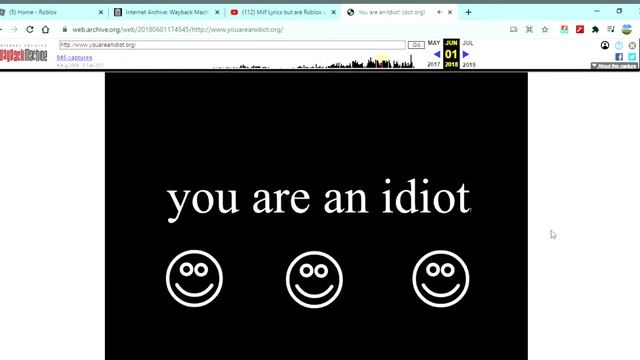
Task: Open the Wayback Machine help icon
Action: point(619,45)
